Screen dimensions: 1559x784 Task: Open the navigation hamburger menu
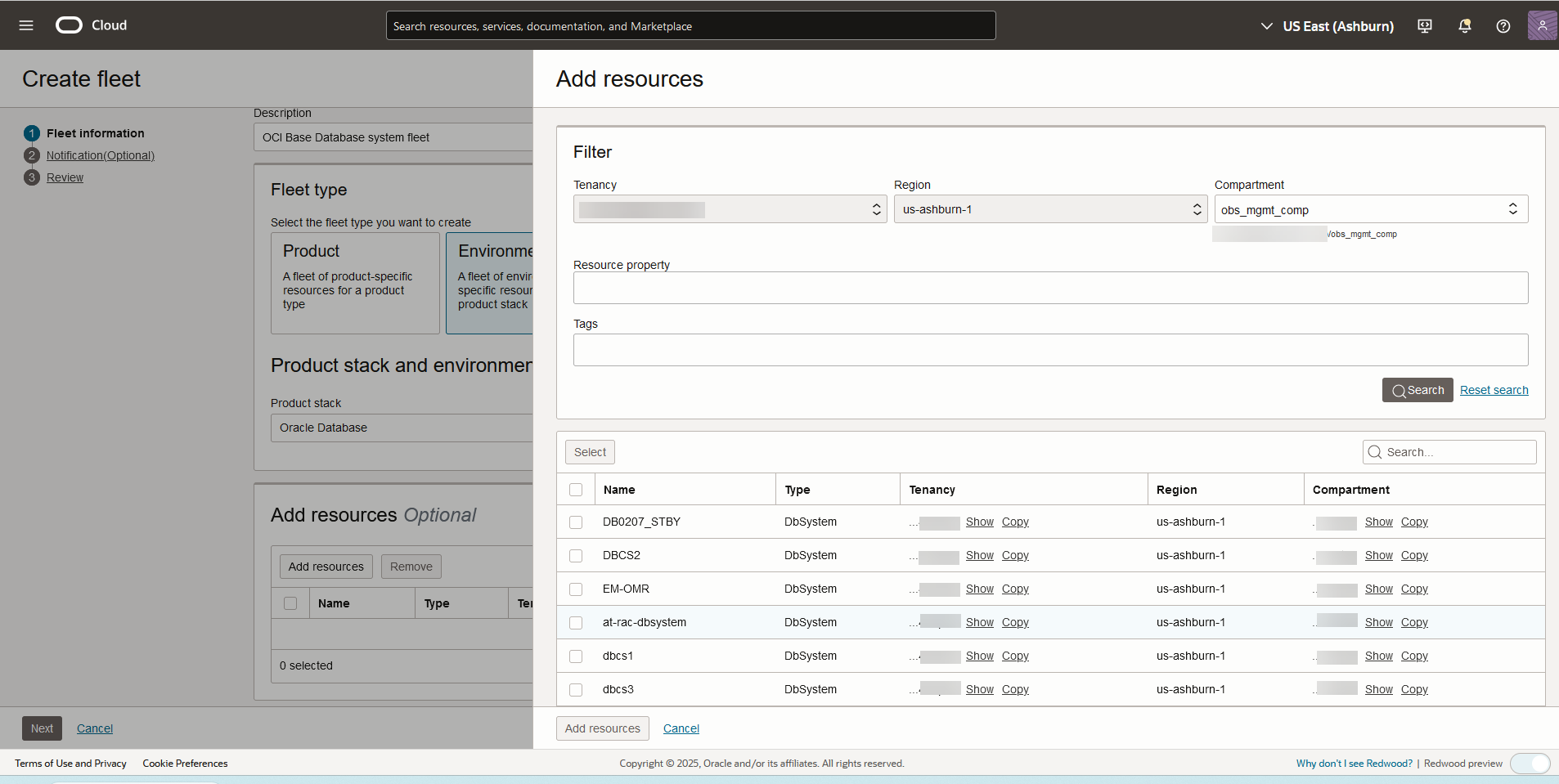point(26,25)
